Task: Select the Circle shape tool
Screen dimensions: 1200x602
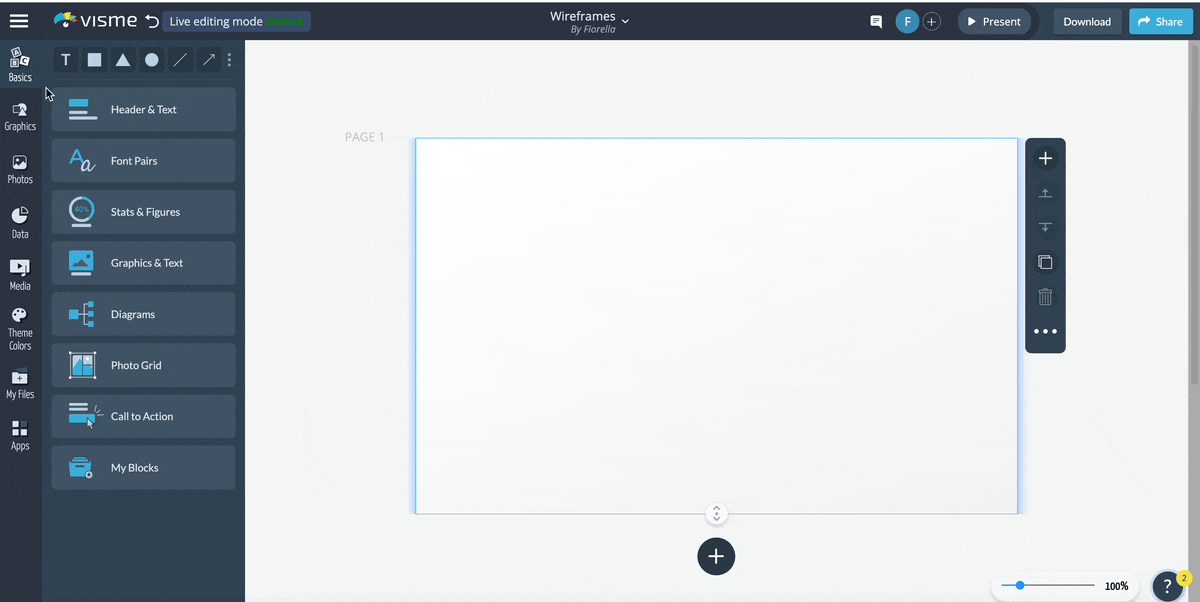Action: [x=151, y=60]
